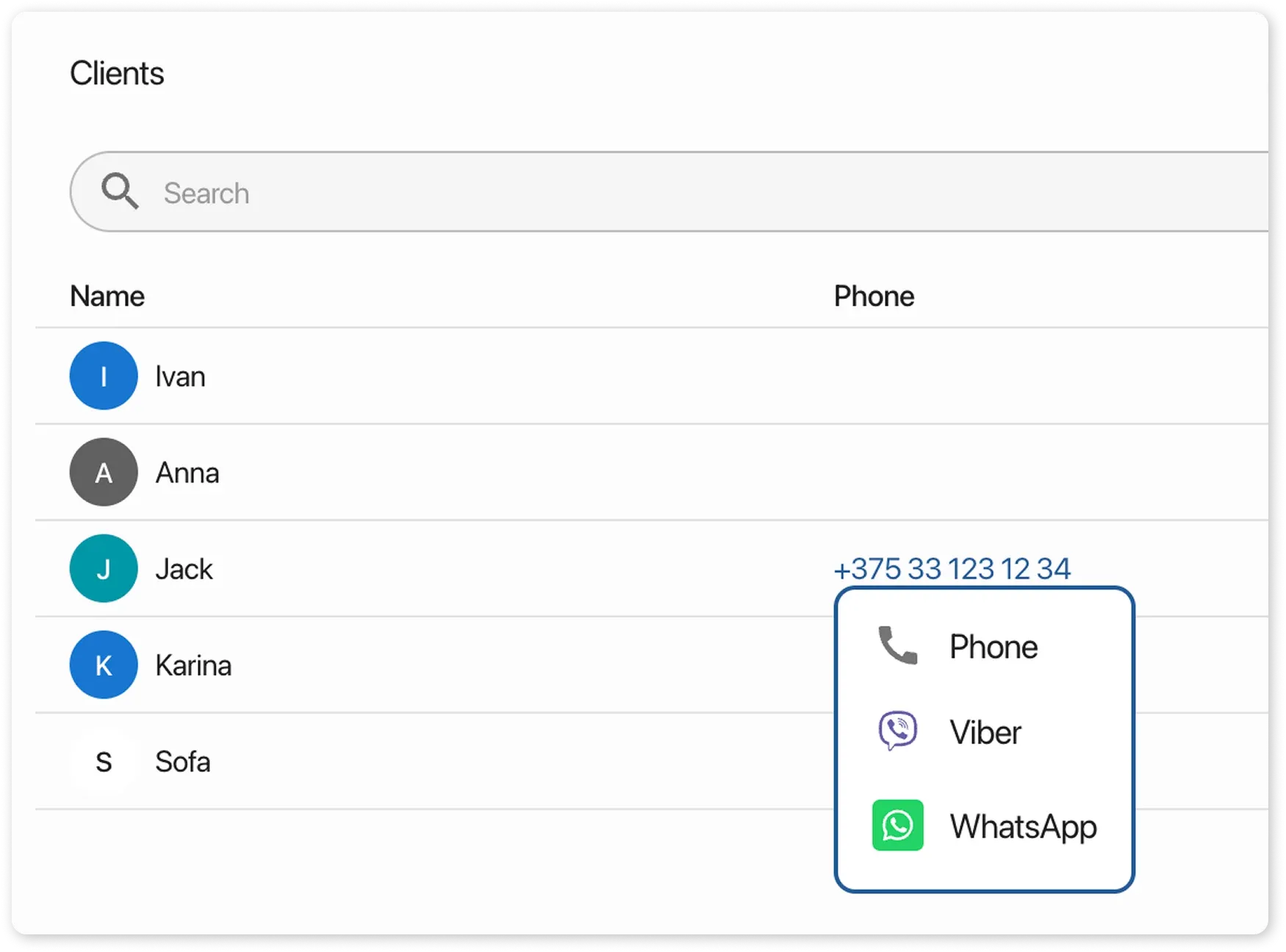Click Jack's teal avatar circle
Viewport: 1286px width, 952px height.
104,569
